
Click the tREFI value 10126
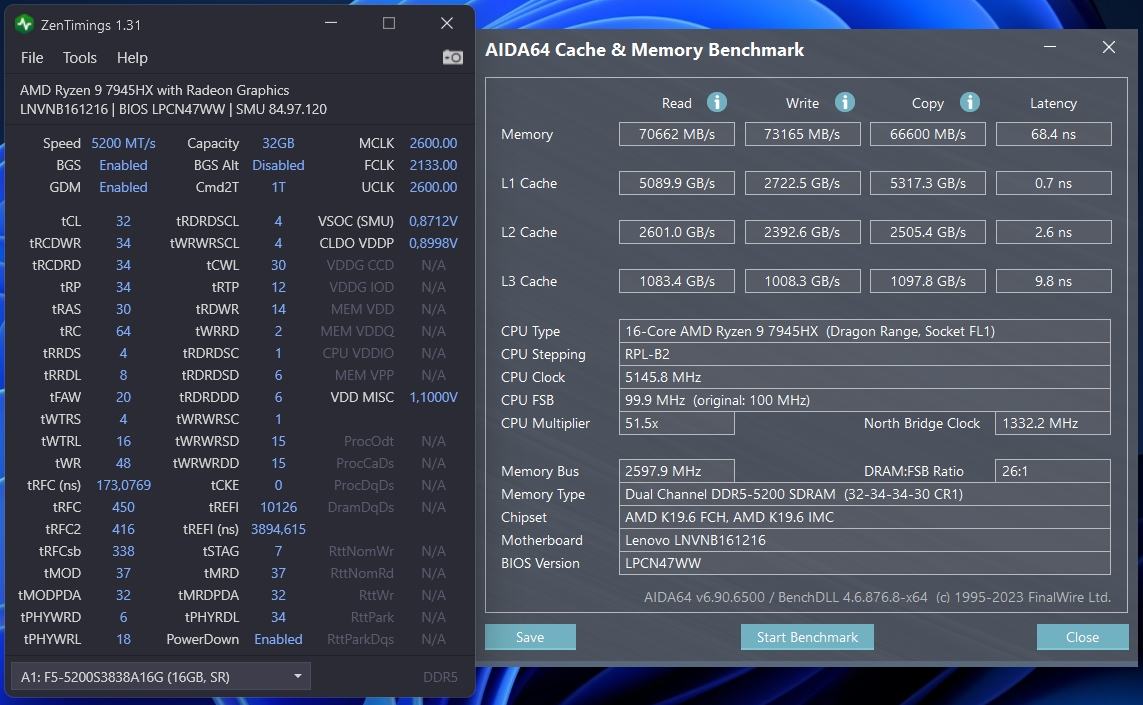click(278, 507)
